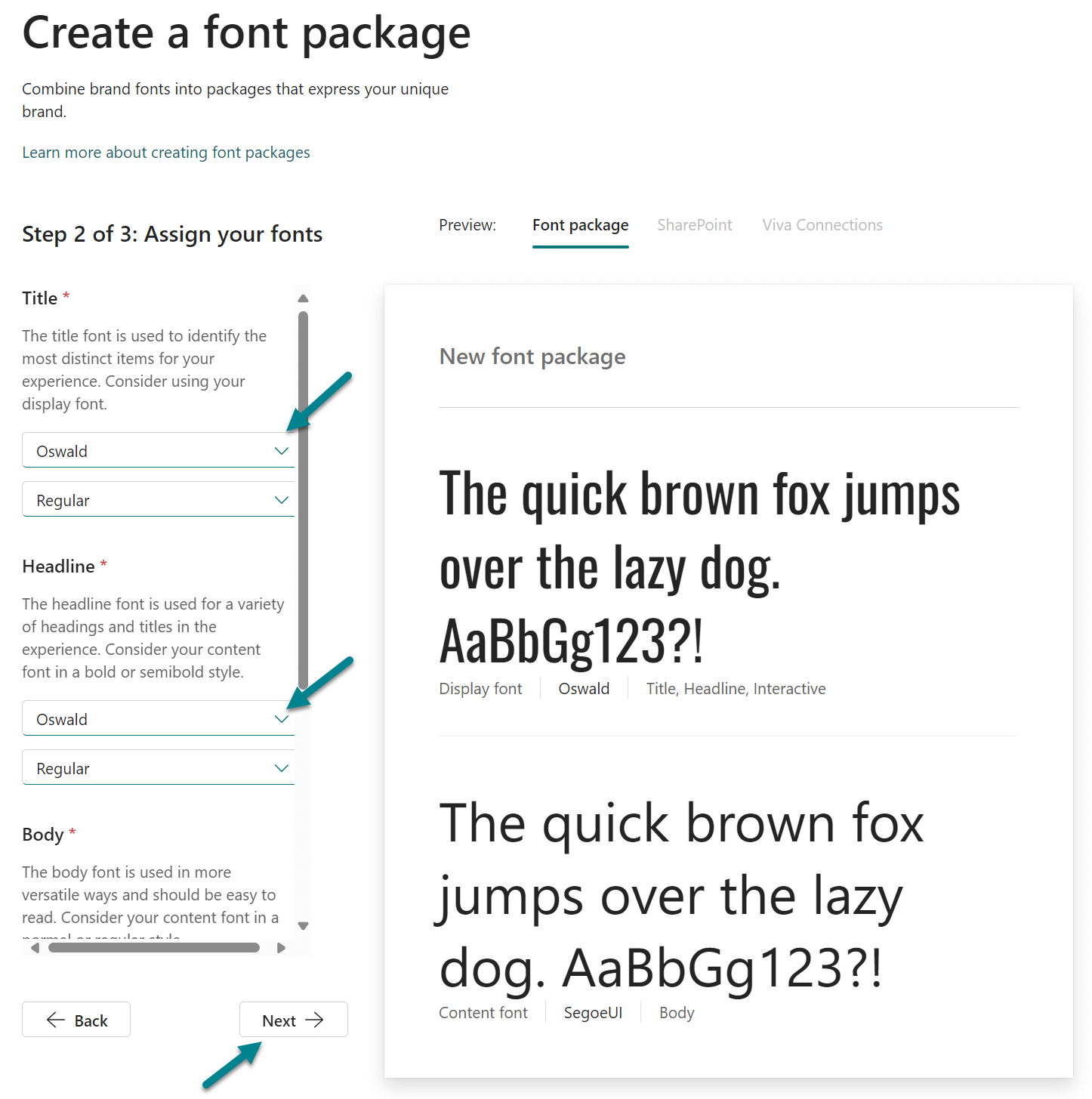Click the horizontal scrollbar thumb below fonts panel
The image size is (1092, 1099).
pyautogui.click(x=154, y=947)
